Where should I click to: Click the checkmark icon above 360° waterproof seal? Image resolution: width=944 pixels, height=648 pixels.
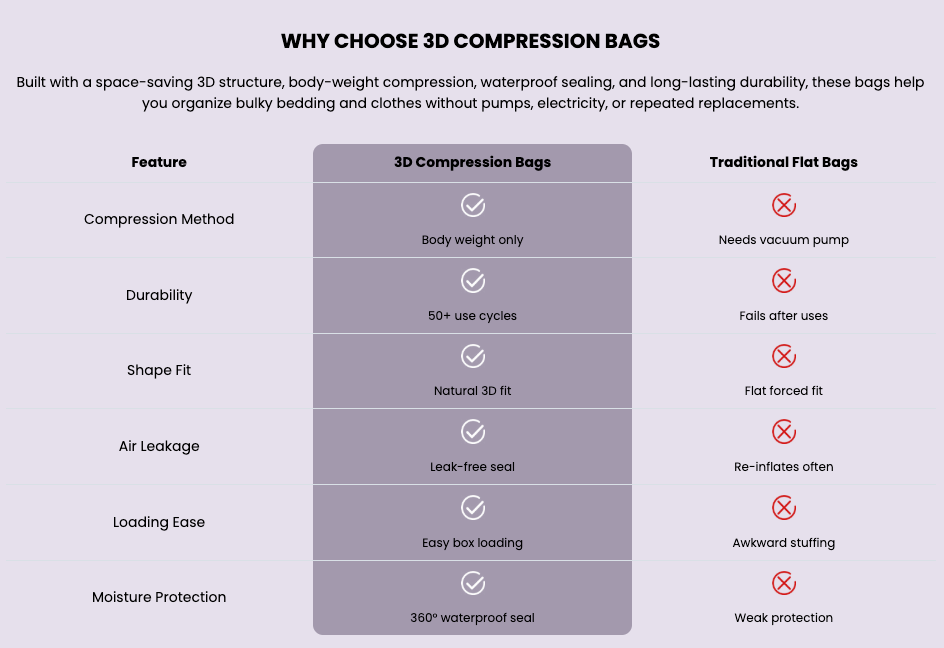473,583
